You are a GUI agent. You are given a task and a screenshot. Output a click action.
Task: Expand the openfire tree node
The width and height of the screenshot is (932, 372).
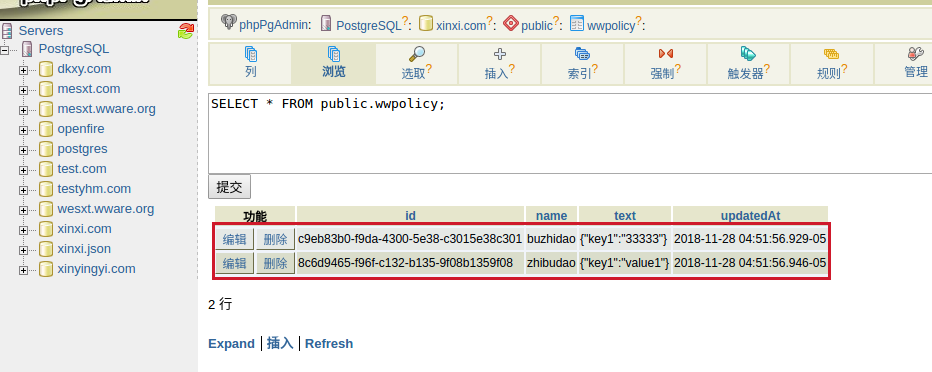pyautogui.click(x=23, y=130)
